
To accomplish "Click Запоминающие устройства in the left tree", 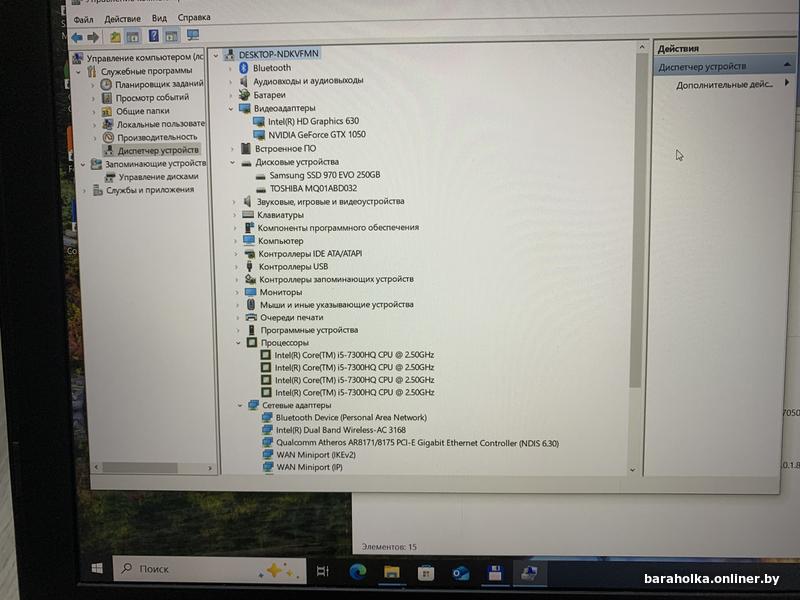I will pyautogui.click(x=156, y=164).
